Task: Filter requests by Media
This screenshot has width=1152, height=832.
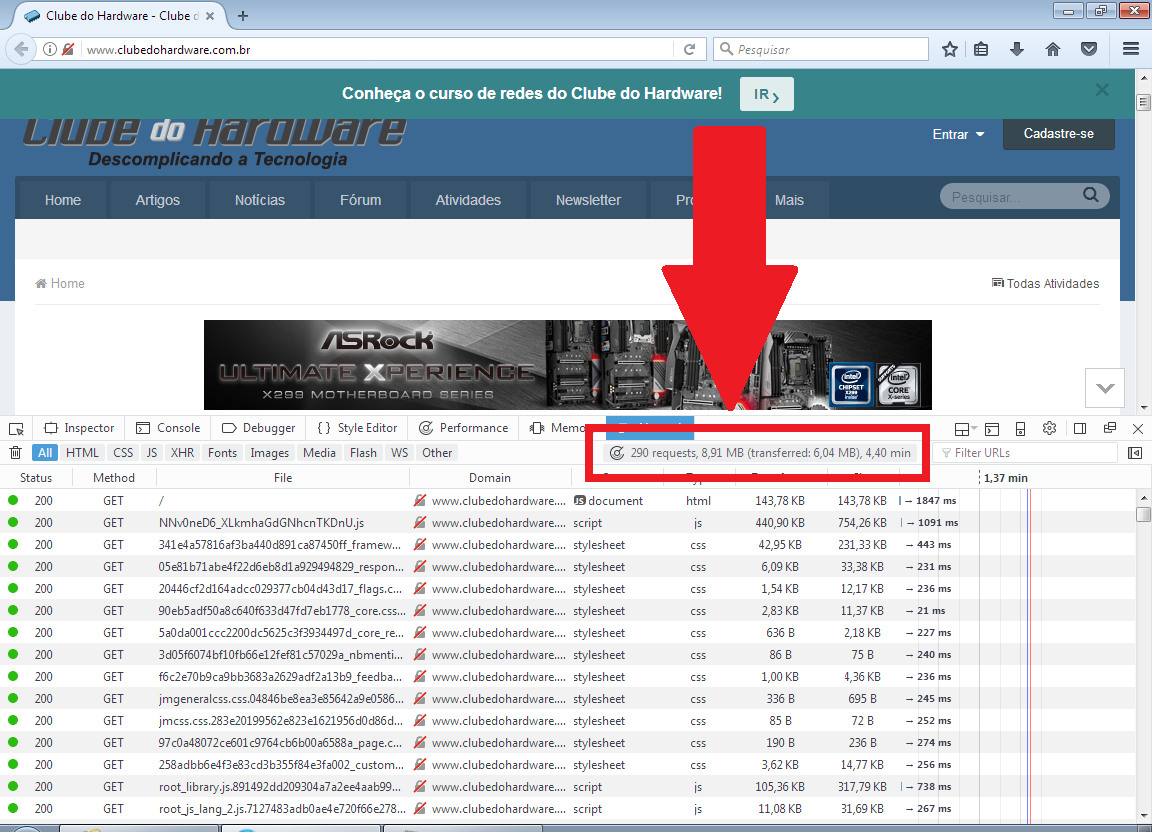Action: pos(319,453)
